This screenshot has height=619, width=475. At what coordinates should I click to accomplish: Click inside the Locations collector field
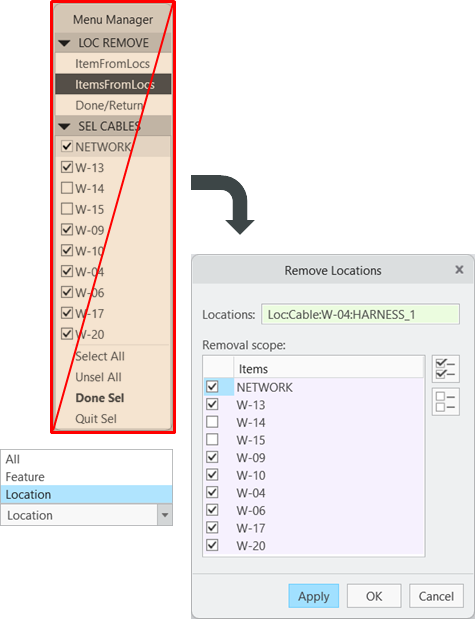coord(360,314)
